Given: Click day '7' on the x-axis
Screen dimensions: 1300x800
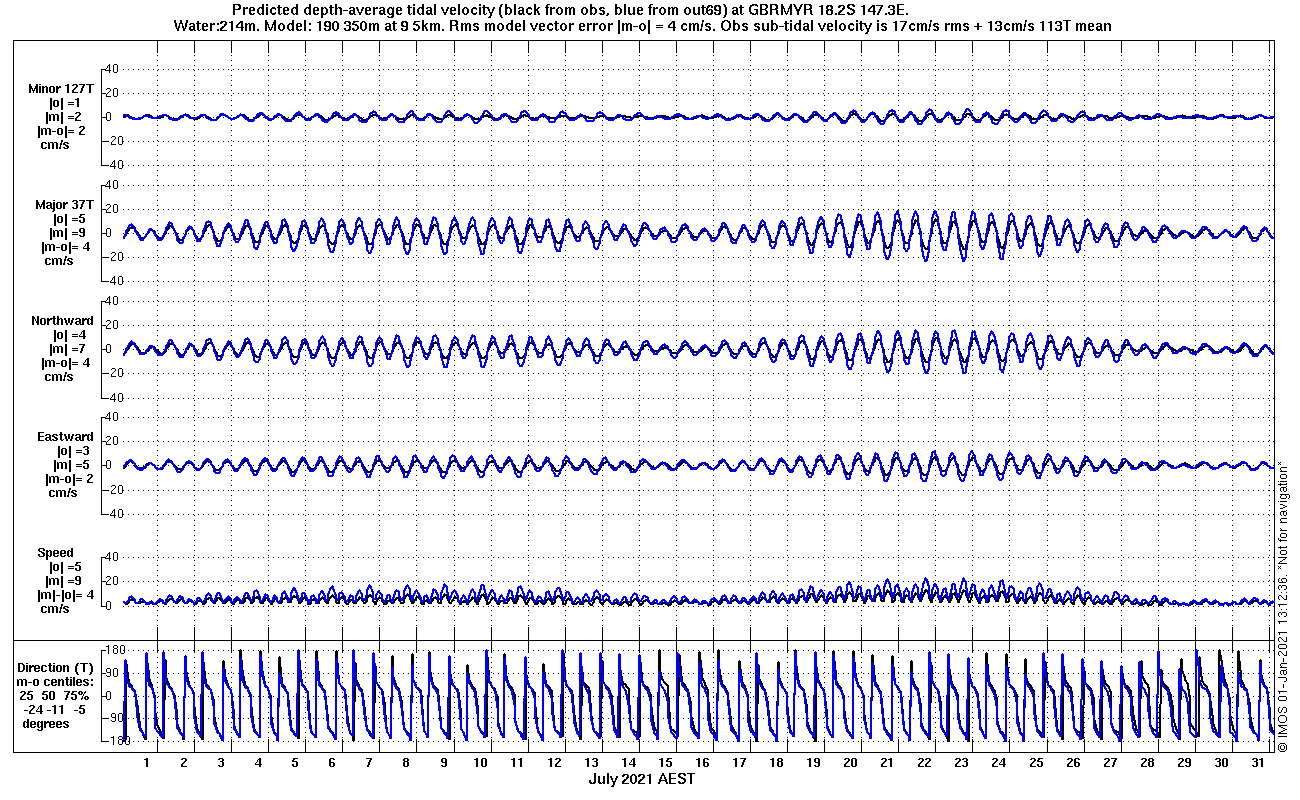Looking at the screenshot, I should [369, 763].
